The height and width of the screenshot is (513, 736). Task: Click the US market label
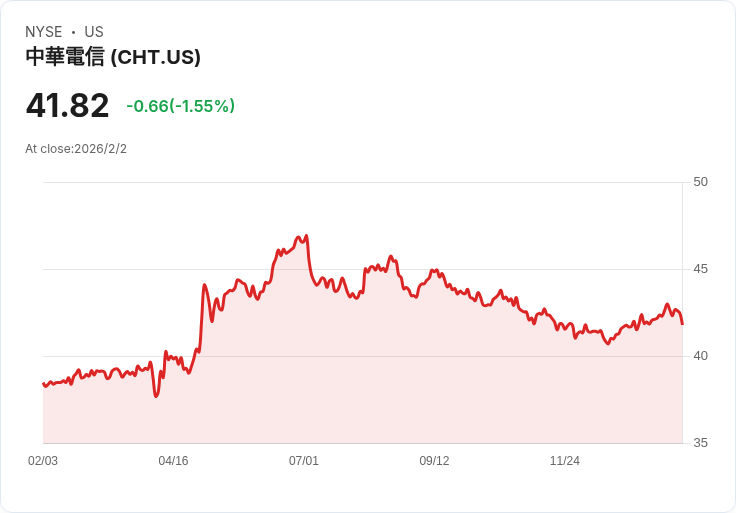[94, 32]
